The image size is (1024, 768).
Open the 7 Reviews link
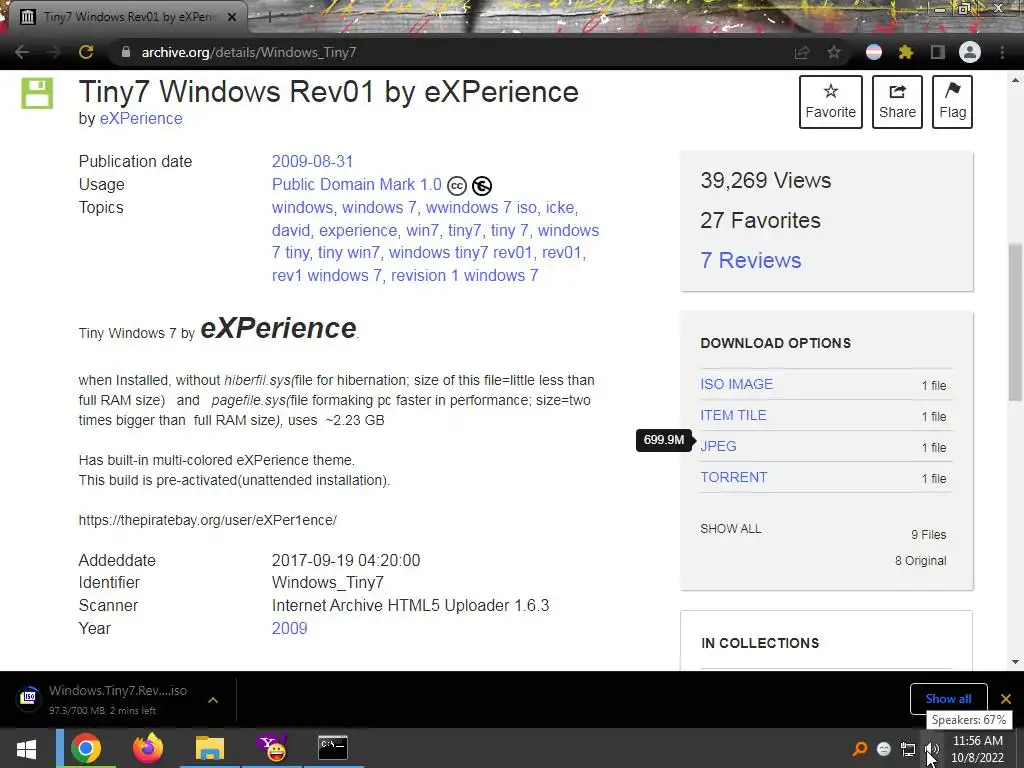point(751,261)
